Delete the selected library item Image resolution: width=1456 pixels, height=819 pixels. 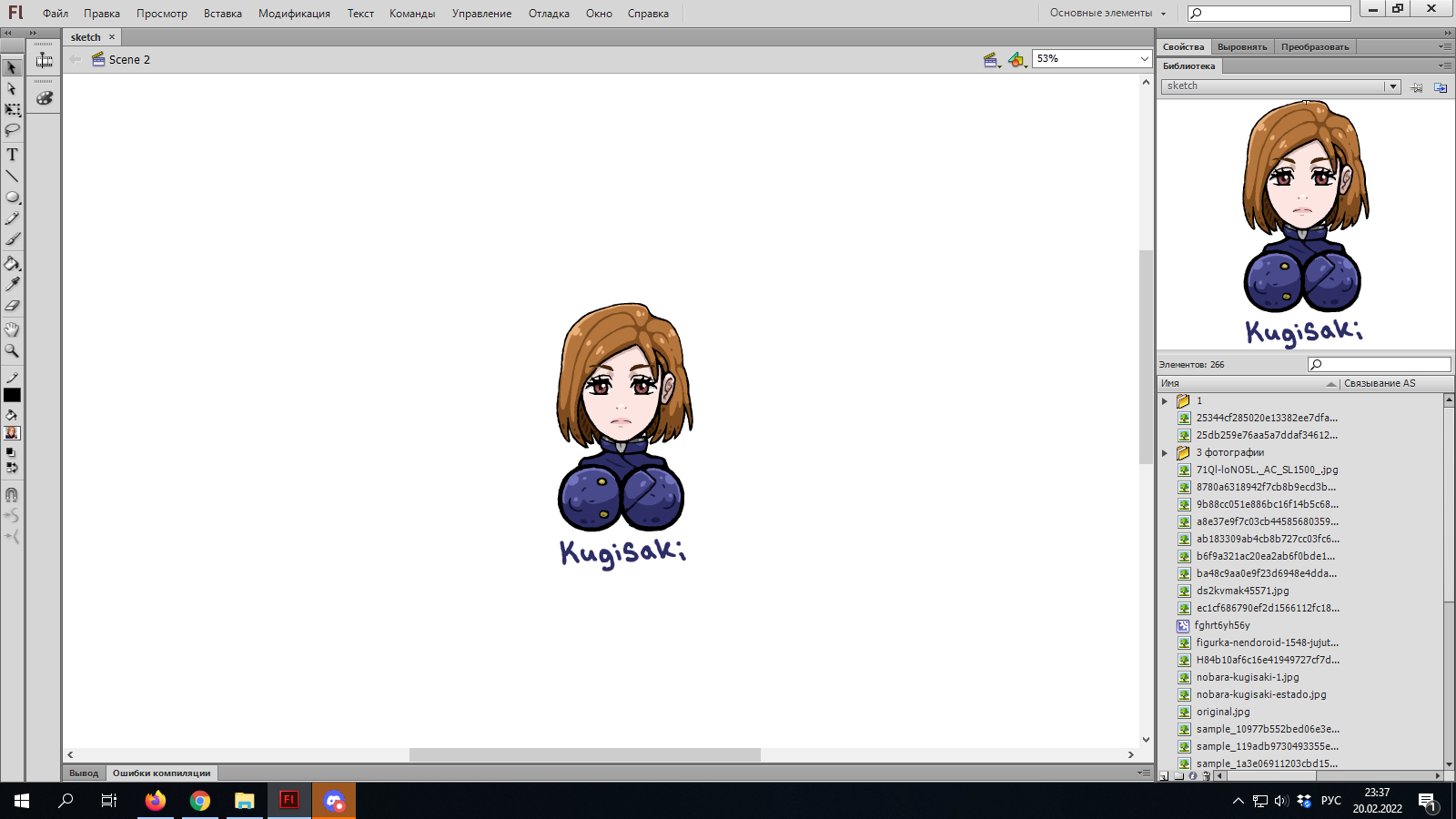[x=1207, y=776]
